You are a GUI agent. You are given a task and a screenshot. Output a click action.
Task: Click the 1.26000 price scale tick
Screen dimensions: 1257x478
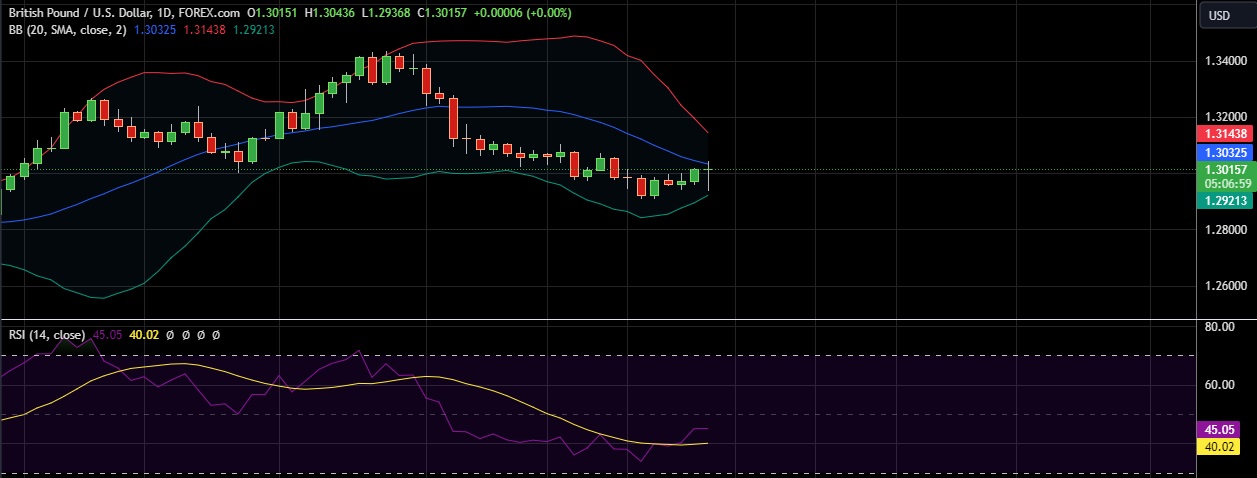click(x=1224, y=286)
